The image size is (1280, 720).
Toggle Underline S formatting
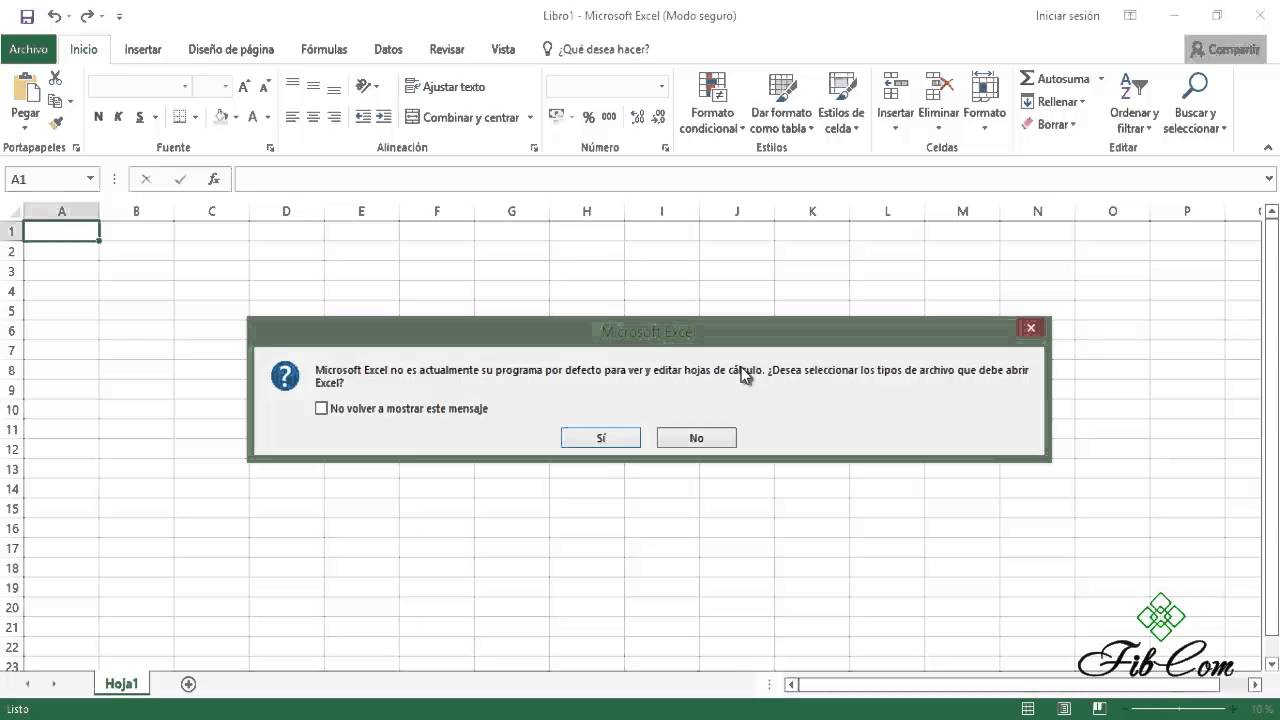[140, 117]
